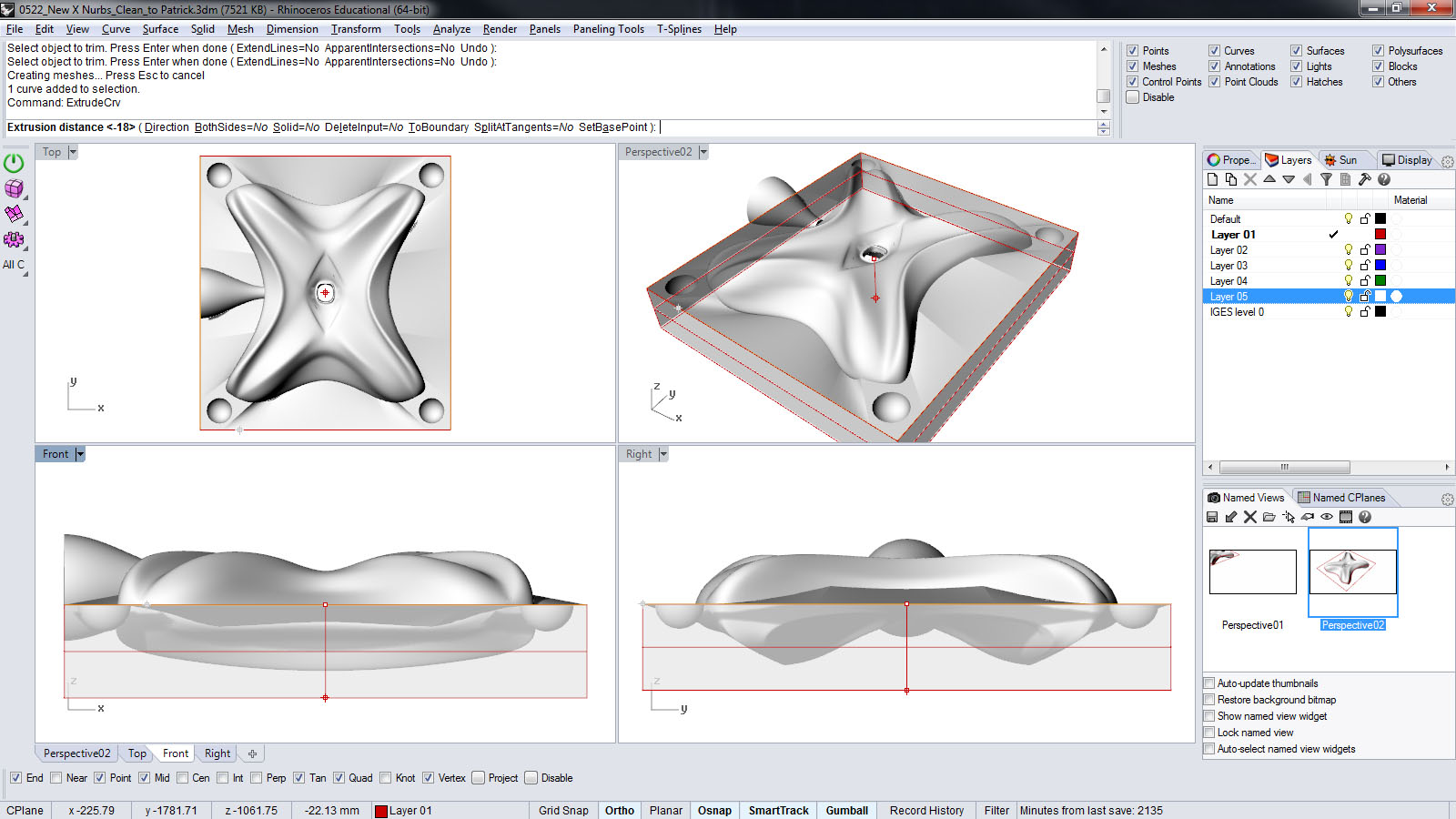The image size is (1456, 819).
Task: Enable the Cen osnap checkbox
Action: coord(183,778)
